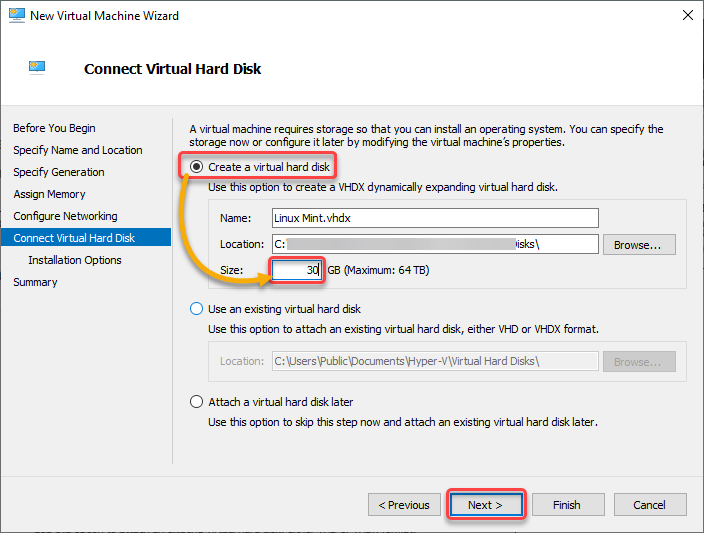Click the existing disk Location field
This screenshot has width=704, height=533.
(435, 361)
